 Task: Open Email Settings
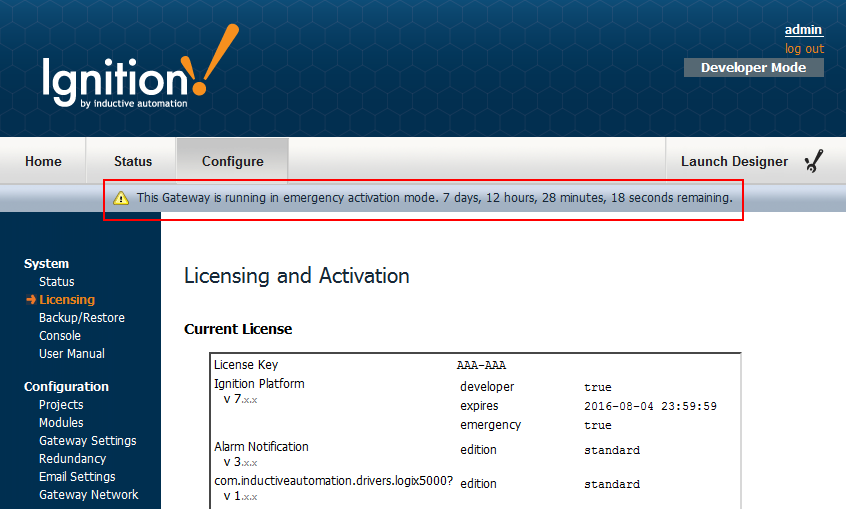[x=77, y=477]
